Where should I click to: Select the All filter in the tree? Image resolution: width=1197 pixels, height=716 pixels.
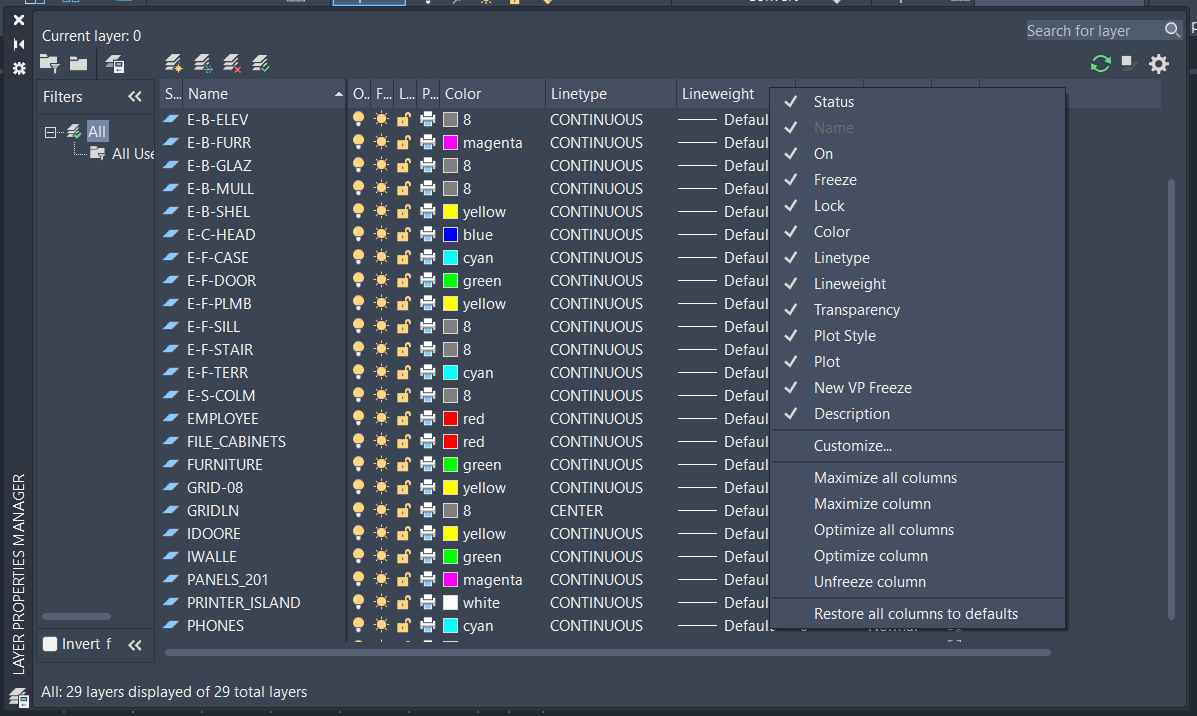coord(97,131)
